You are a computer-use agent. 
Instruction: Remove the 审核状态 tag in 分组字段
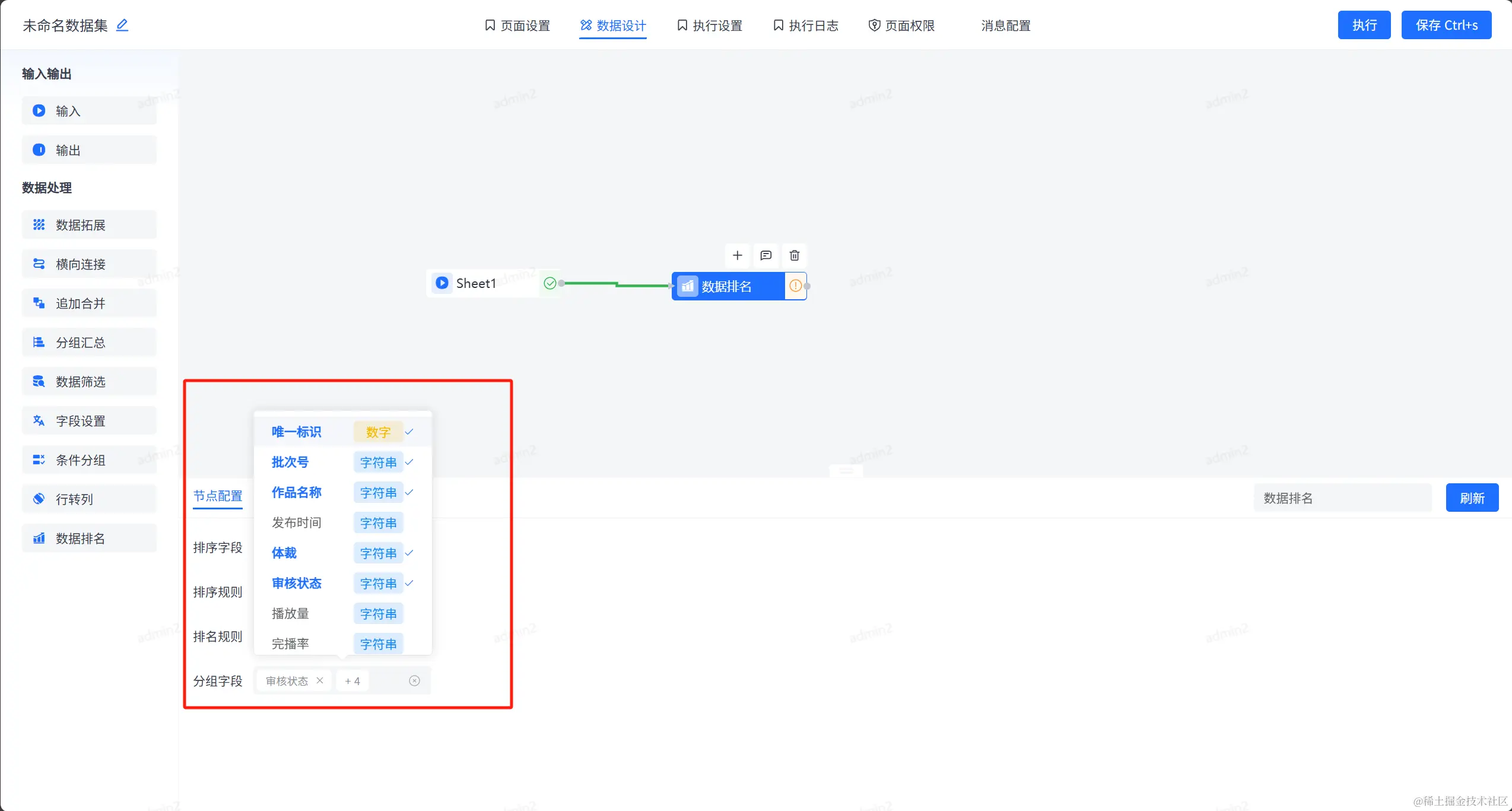click(320, 680)
